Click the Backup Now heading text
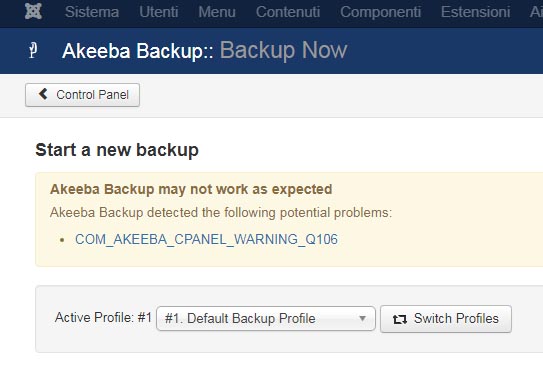Image resolution: width=543 pixels, height=368 pixels. pos(283,50)
